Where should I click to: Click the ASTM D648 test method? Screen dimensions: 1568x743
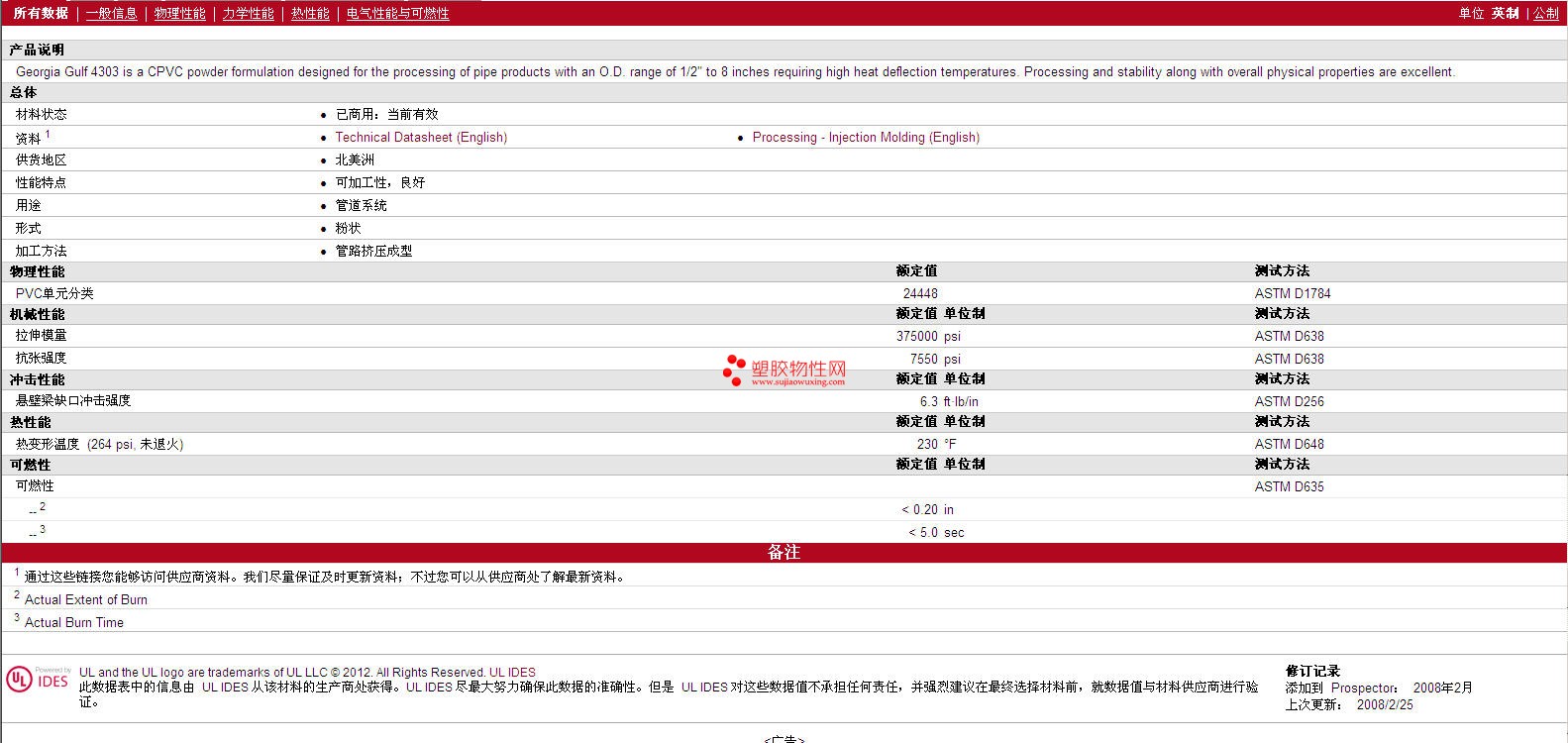pos(1289,444)
